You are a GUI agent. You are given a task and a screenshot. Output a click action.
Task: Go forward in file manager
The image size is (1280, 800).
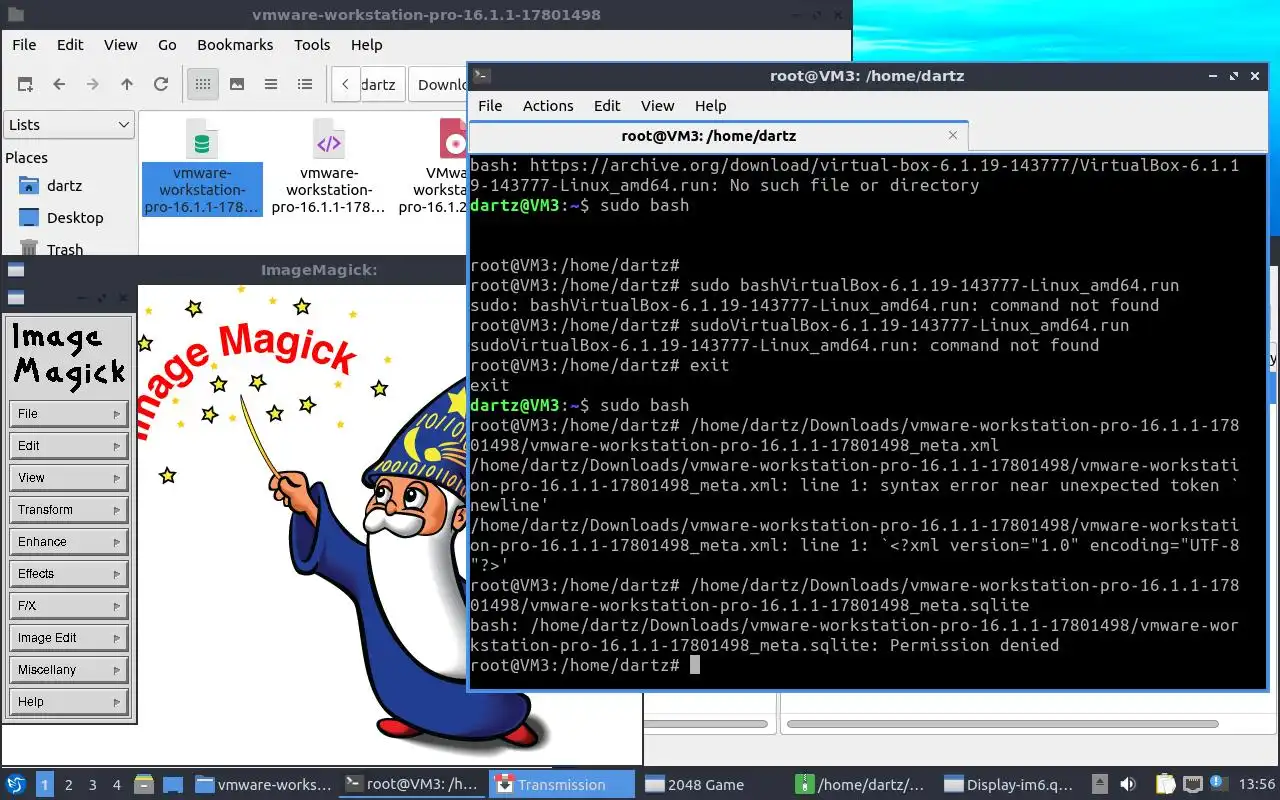(93, 85)
